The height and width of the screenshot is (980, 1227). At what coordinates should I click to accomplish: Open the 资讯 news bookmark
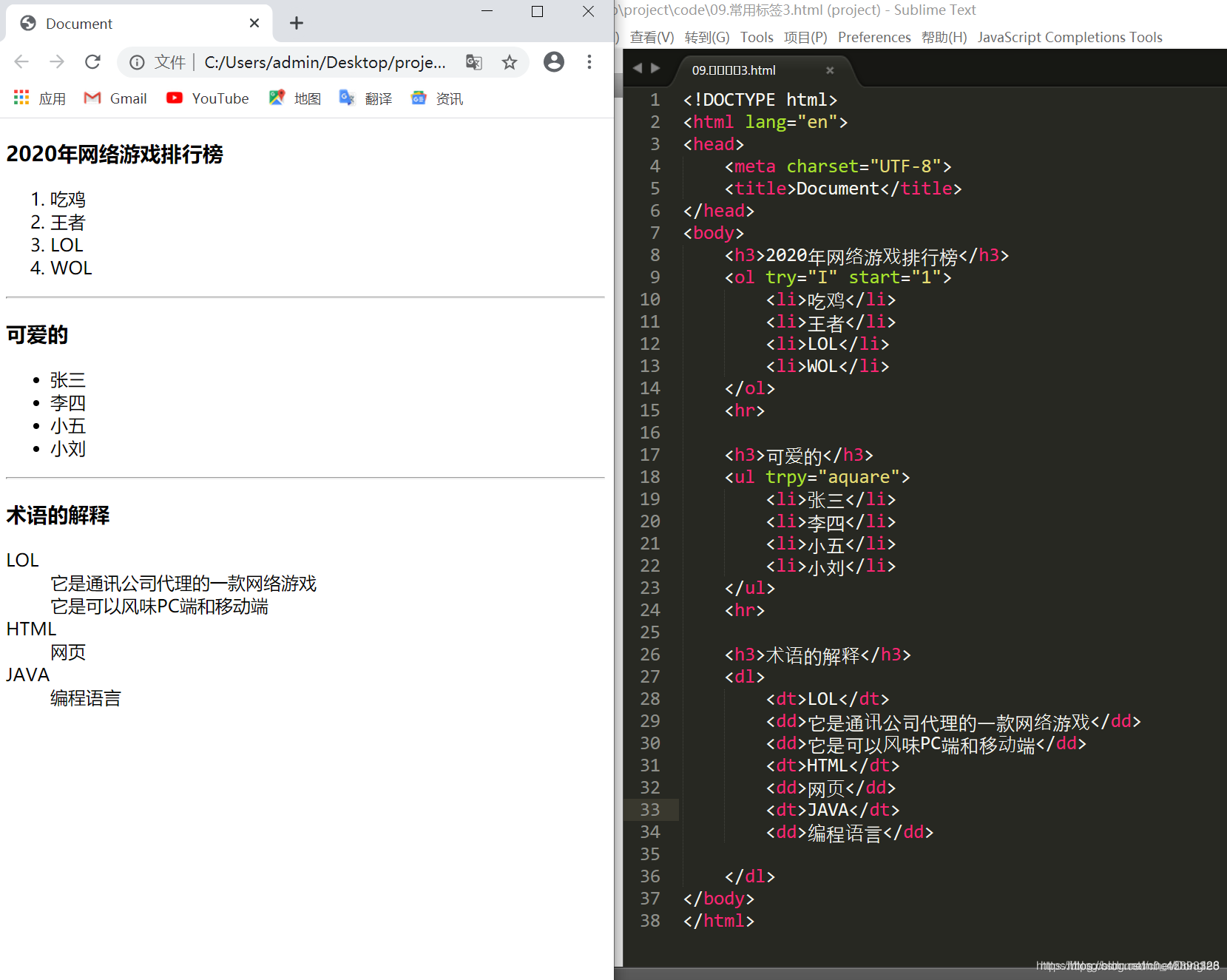click(x=436, y=98)
